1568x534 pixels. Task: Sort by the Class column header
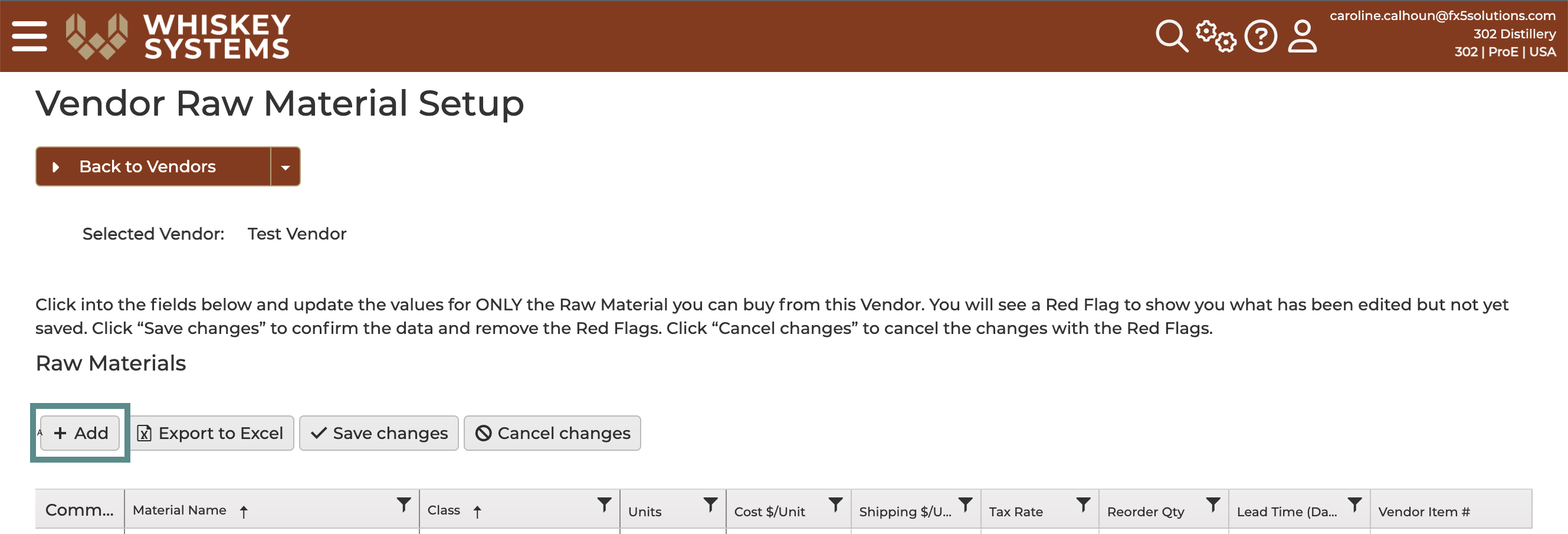pos(444,510)
